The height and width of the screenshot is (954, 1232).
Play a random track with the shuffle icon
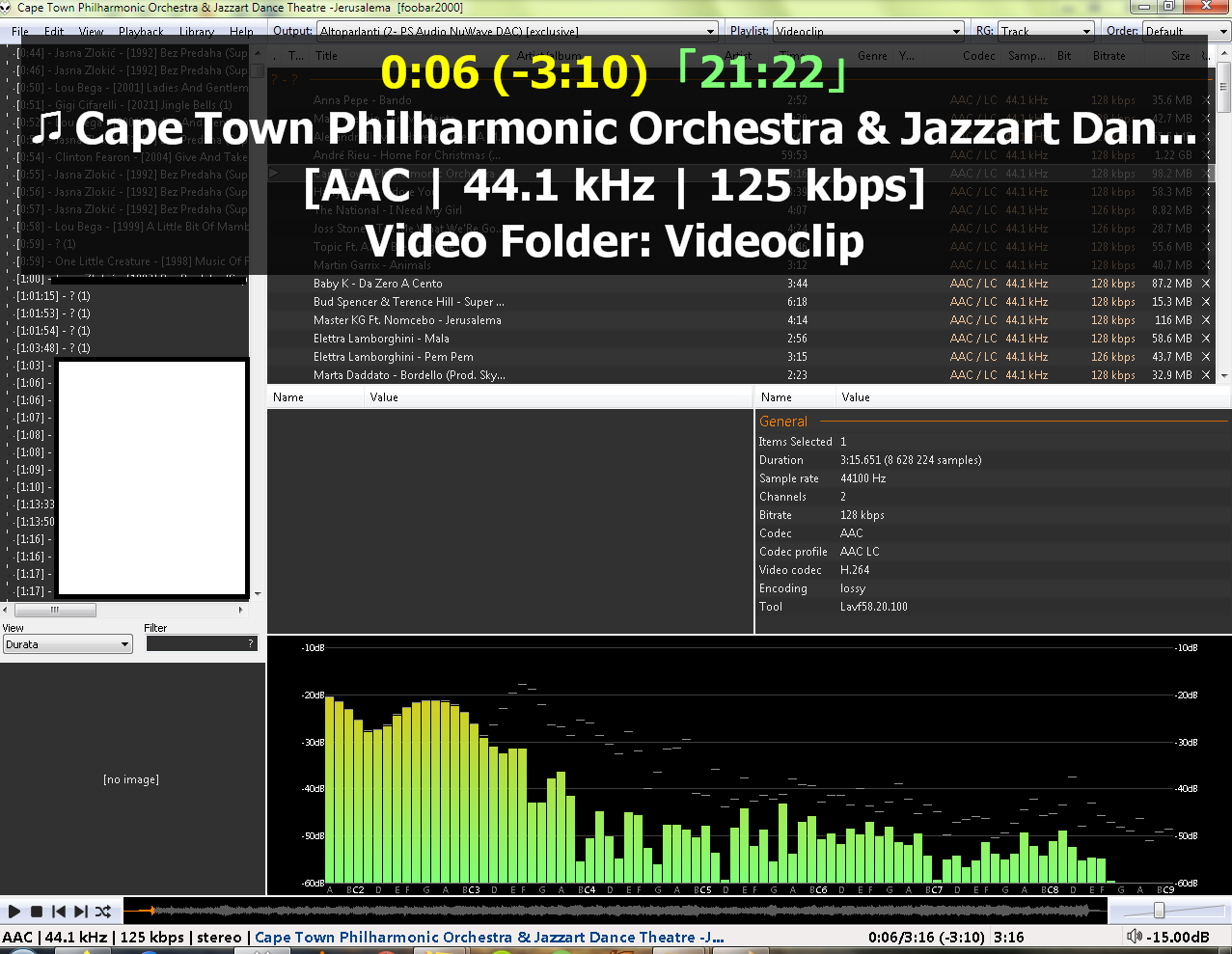pyautogui.click(x=103, y=912)
